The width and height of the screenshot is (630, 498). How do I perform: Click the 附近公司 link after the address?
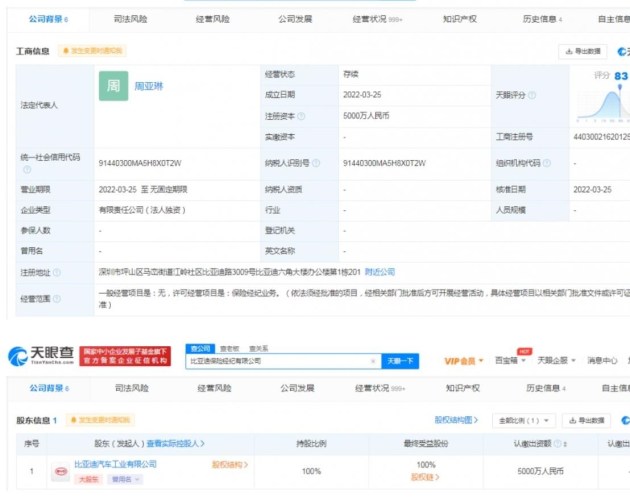click(x=380, y=272)
